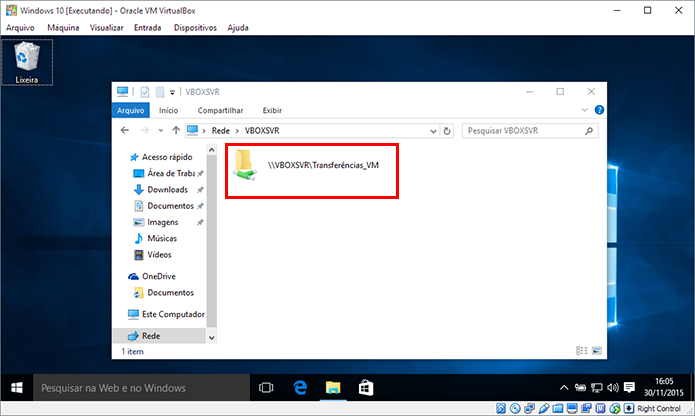This screenshot has width=695, height=416.
Task: Open VirtualBox Arquivo menu
Action: (20, 27)
